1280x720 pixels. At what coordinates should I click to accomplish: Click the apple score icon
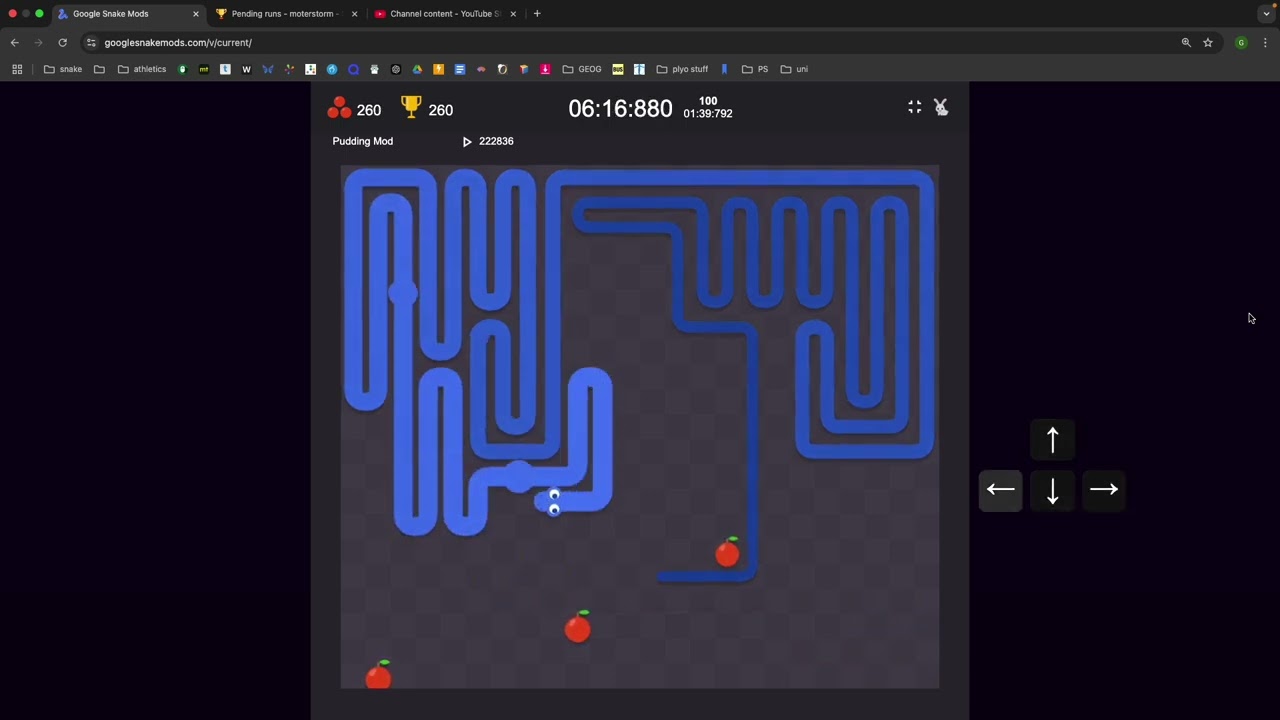(339, 107)
